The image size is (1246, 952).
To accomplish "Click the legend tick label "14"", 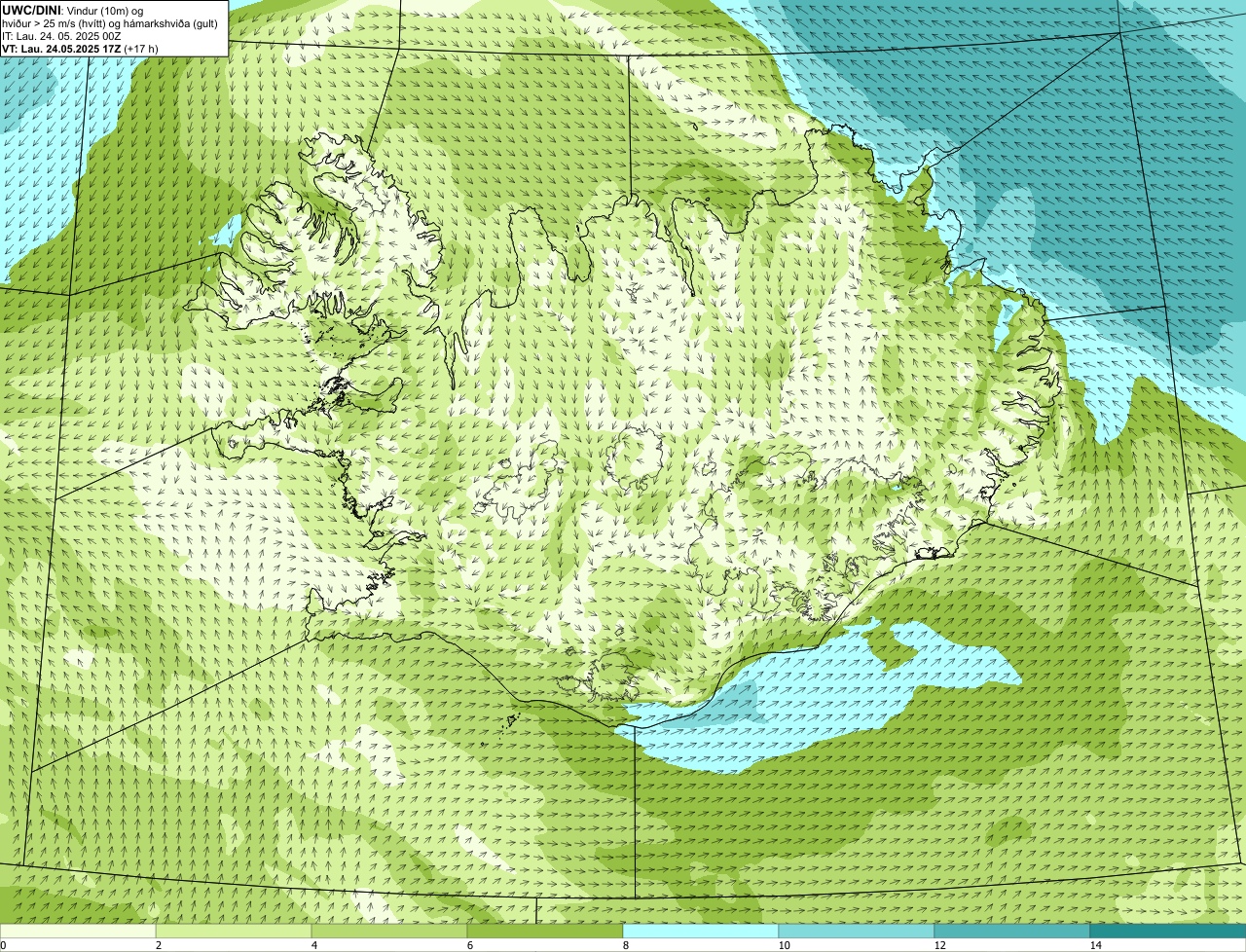I will point(1095,945).
